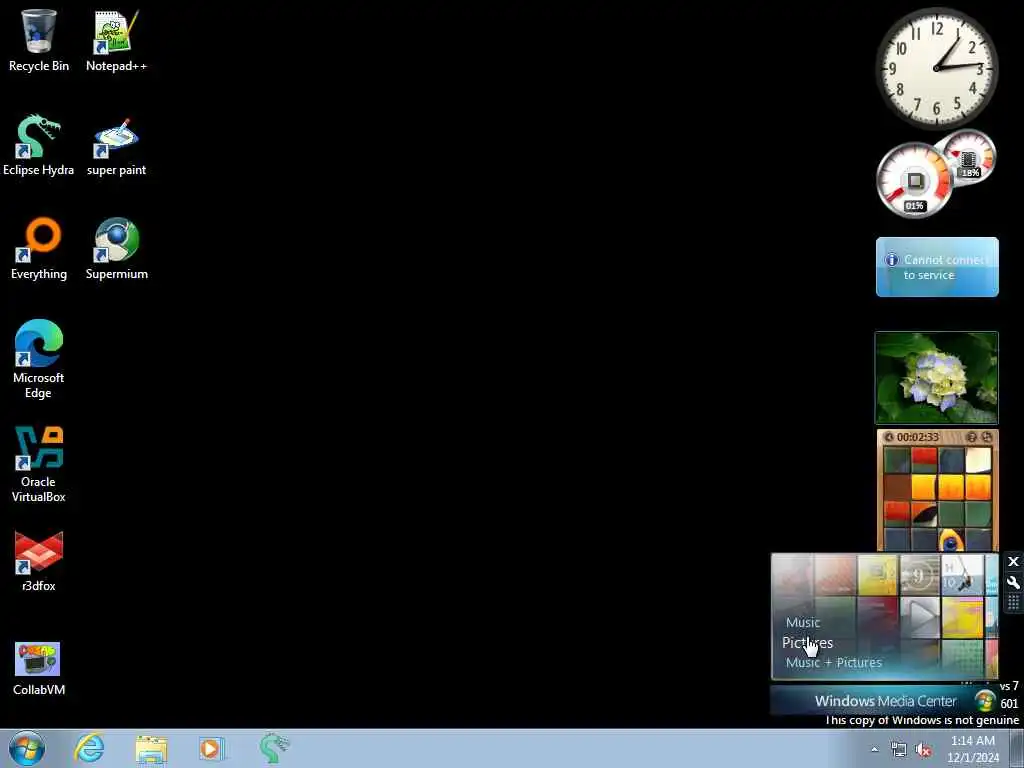Open Media Center gadget options wrench
This screenshot has width=1024, height=768.
[1013, 582]
